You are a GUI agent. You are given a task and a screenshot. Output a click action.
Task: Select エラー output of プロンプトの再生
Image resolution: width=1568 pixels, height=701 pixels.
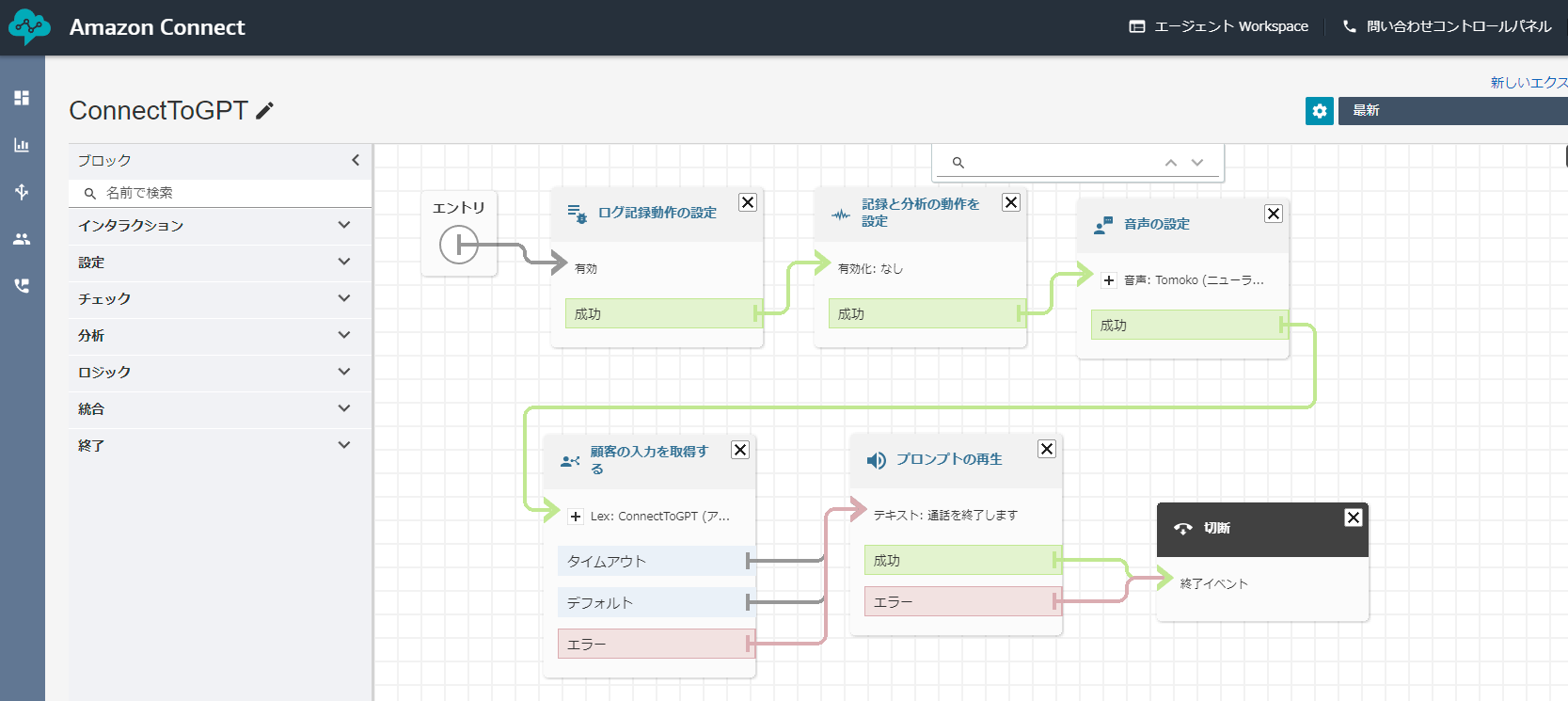(963, 602)
